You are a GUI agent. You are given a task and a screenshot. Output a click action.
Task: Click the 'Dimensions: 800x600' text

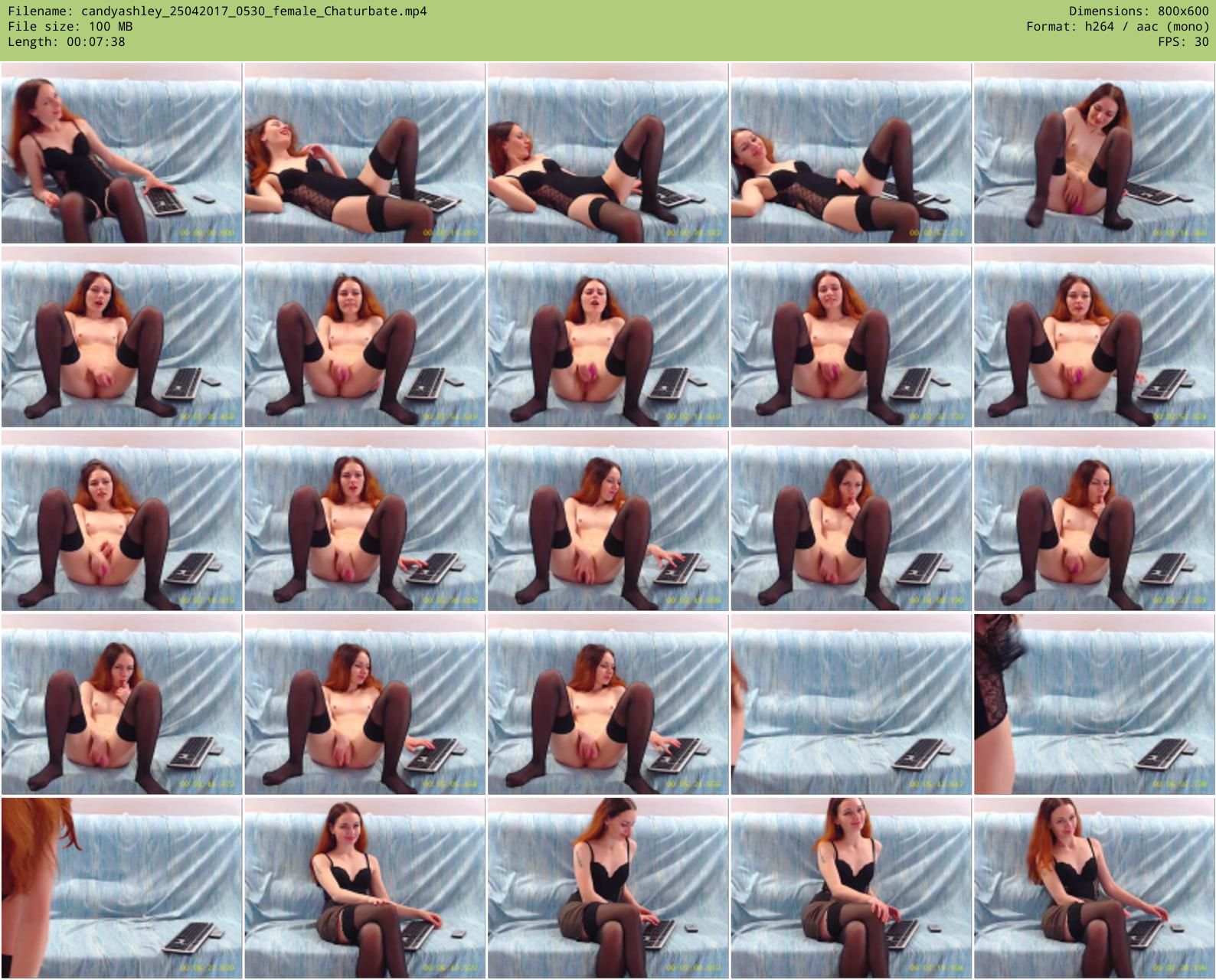(x=1139, y=11)
